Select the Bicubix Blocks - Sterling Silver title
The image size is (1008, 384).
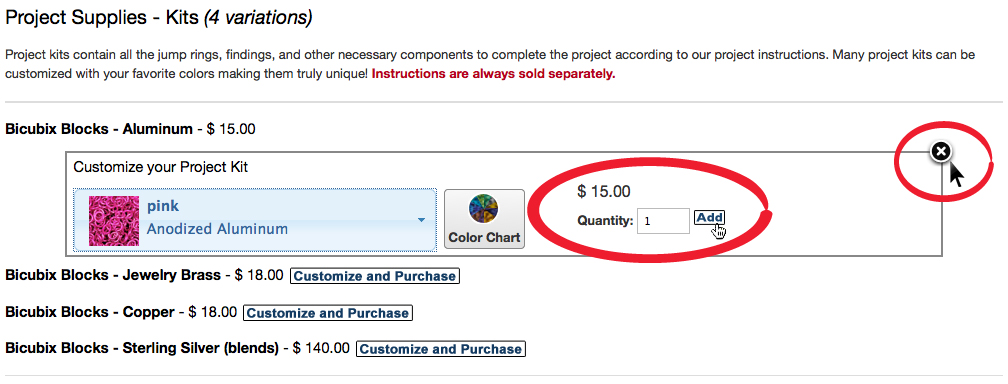click(x=142, y=349)
